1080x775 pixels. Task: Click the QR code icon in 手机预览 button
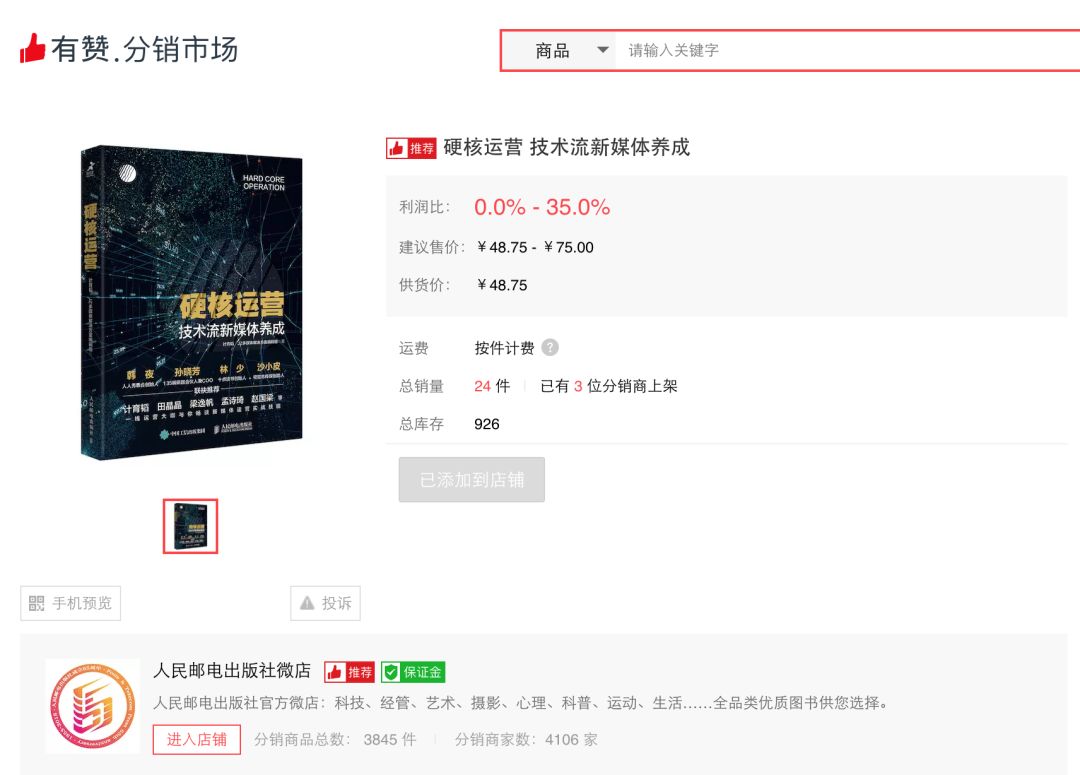(34, 603)
